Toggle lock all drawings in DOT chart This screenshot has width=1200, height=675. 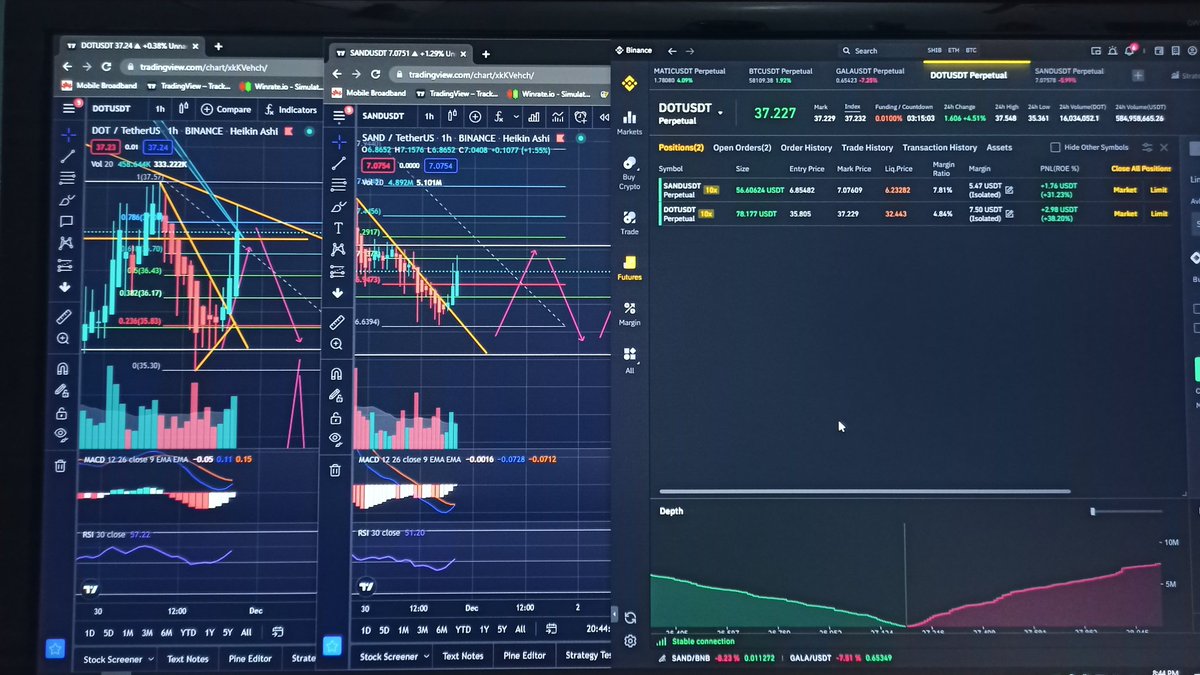point(62,413)
